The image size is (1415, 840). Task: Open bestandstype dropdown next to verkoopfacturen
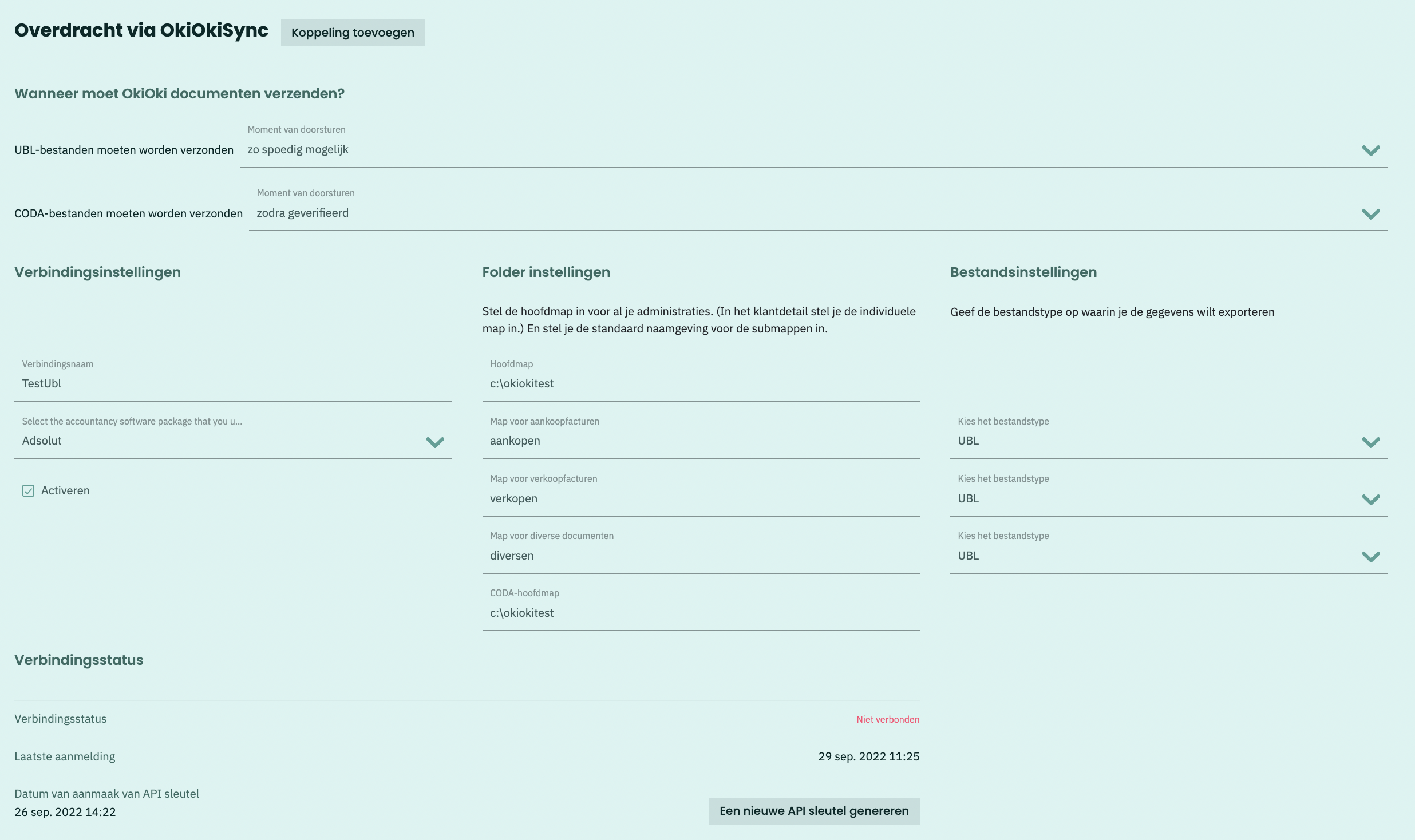pyautogui.click(x=1168, y=493)
